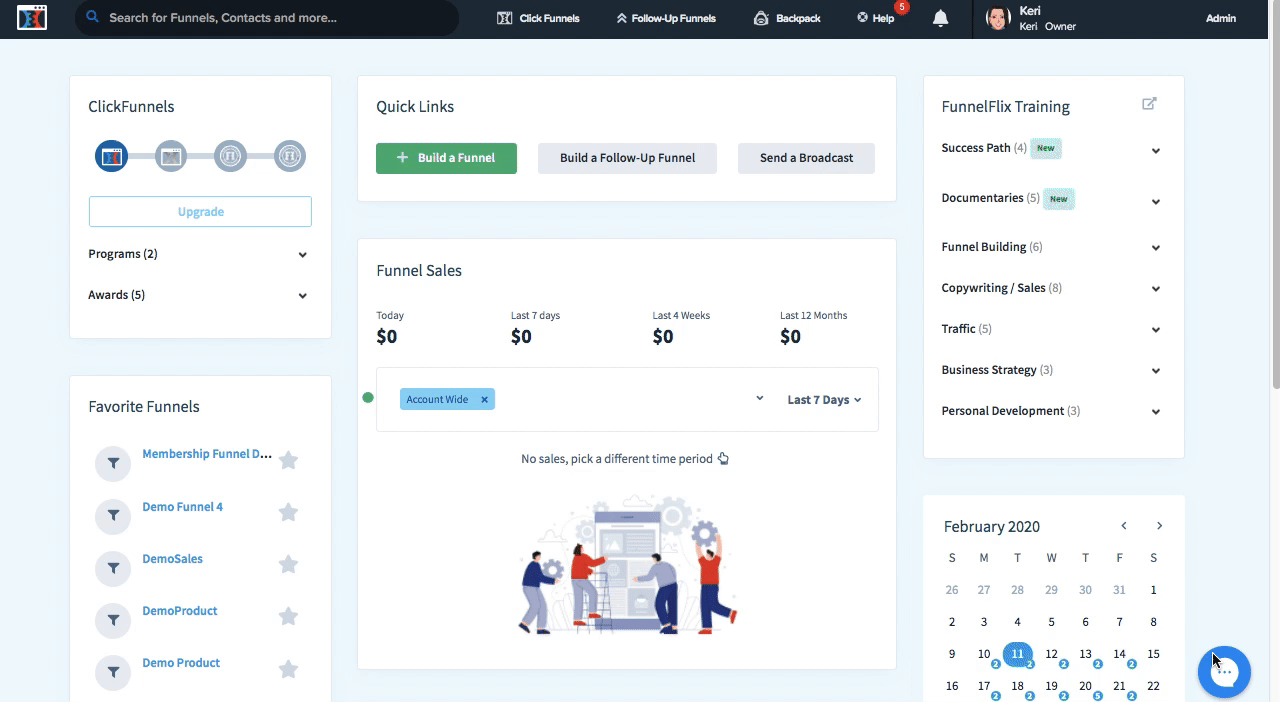The height and width of the screenshot is (702, 1280).
Task: Go to previous calendar month
Action: click(1124, 526)
